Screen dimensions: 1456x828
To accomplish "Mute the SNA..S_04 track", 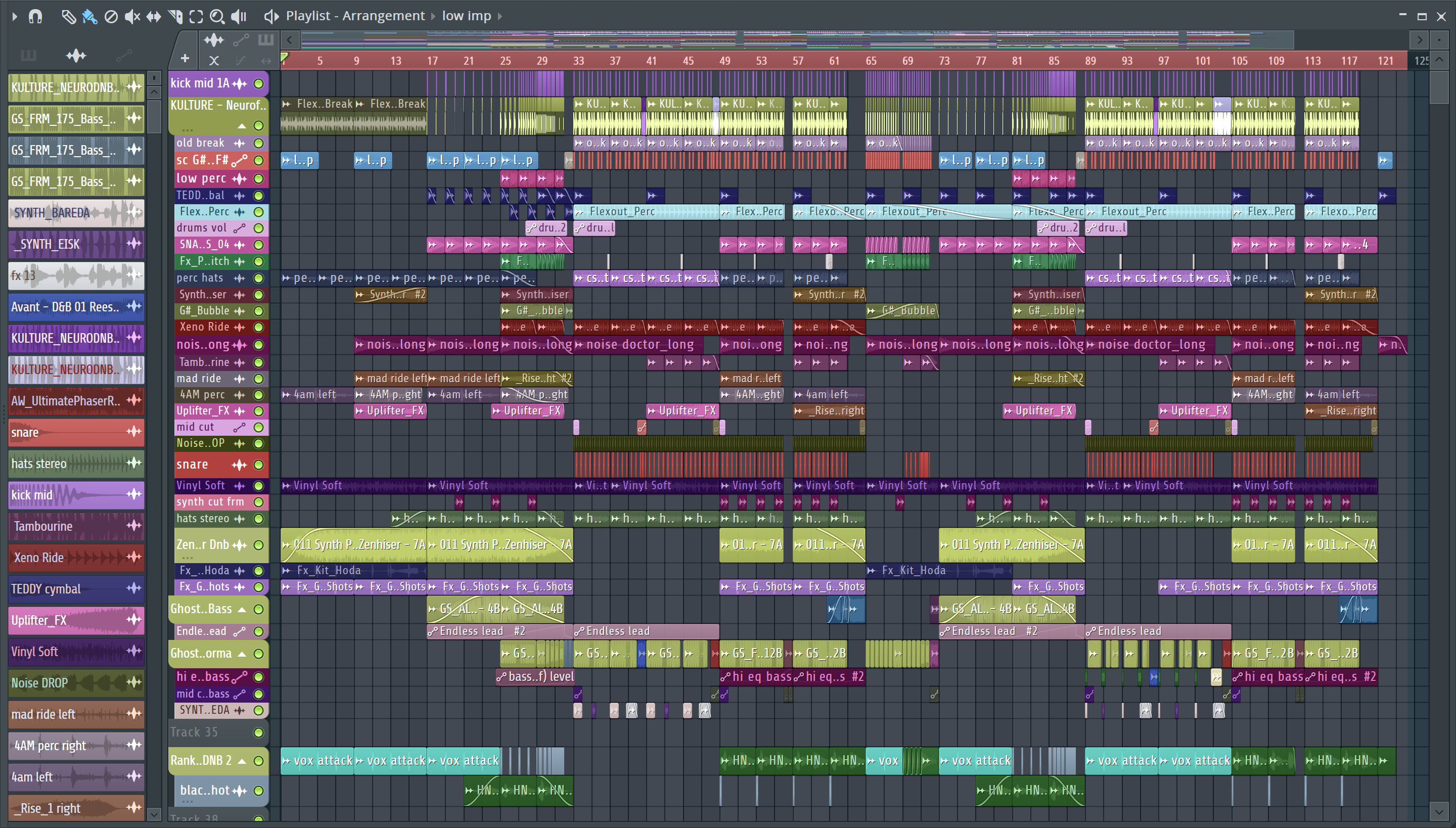I will [x=259, y=245].
